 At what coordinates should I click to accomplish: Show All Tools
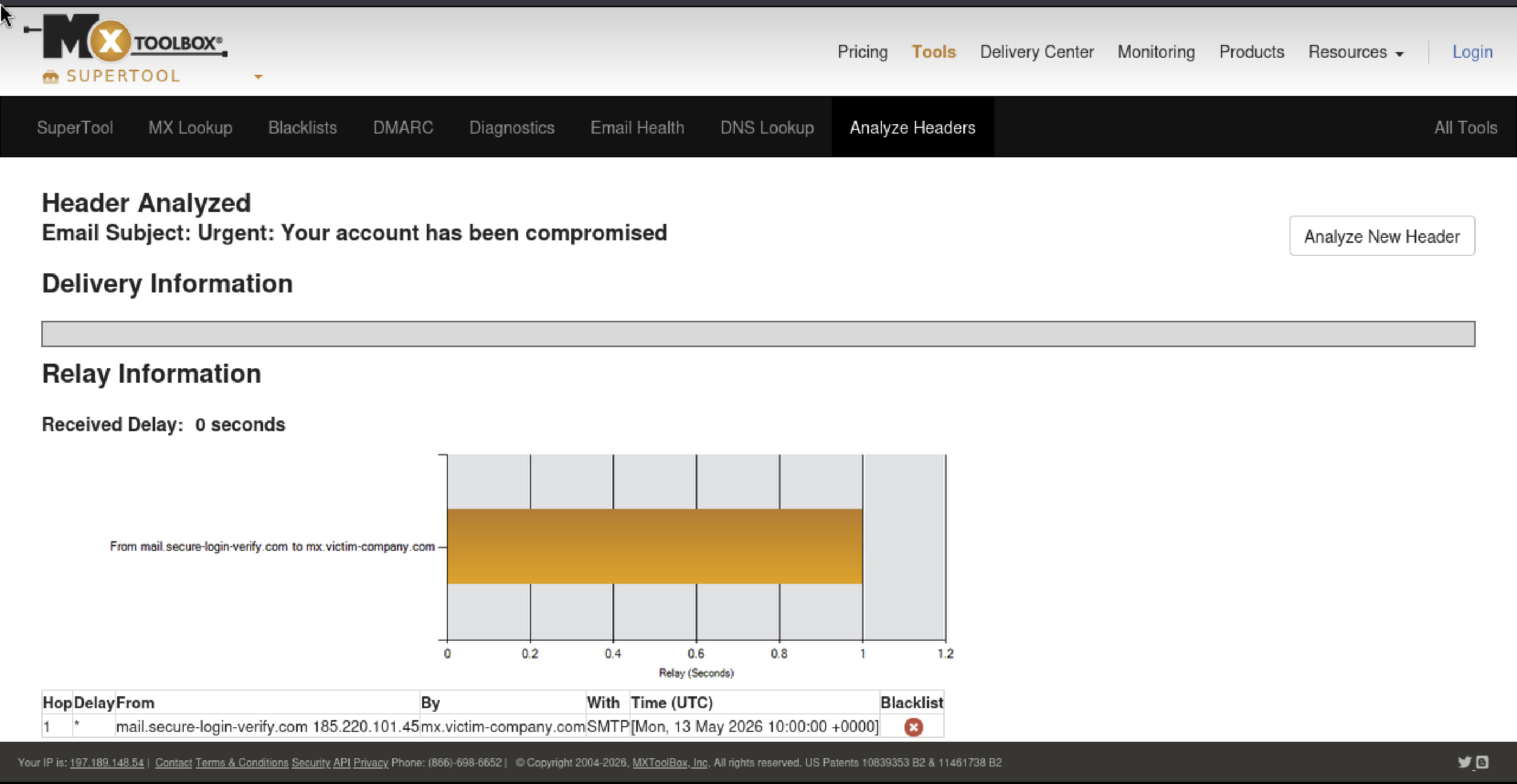tap(1465, 127)
